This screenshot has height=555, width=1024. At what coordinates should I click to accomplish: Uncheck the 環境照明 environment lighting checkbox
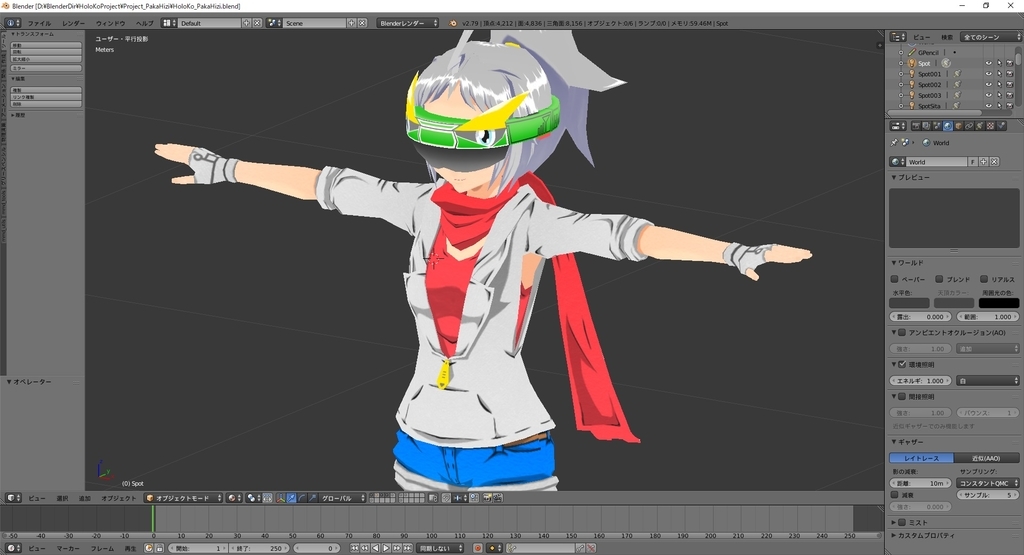pyautogui.click(x=902, y=364)
